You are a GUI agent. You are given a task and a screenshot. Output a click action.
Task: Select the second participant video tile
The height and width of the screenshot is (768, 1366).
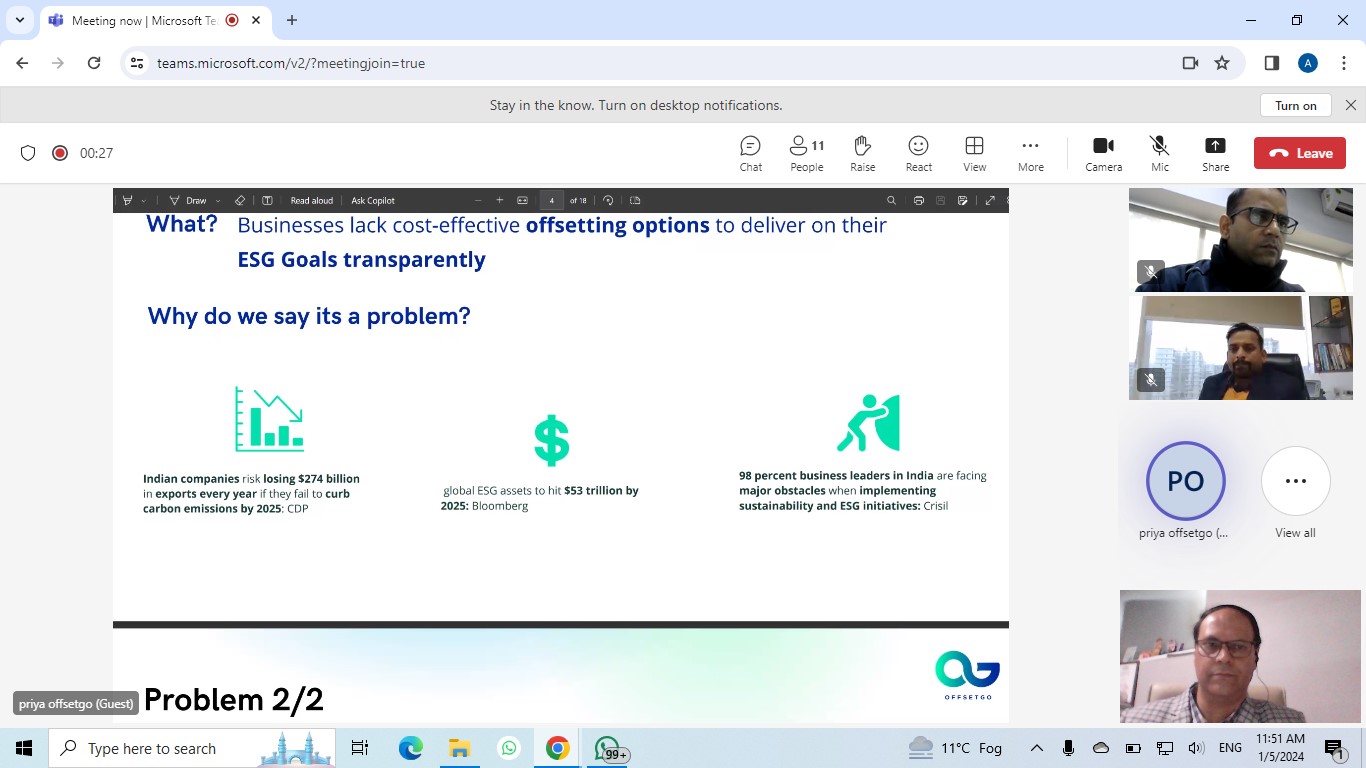click(1241, 348)
